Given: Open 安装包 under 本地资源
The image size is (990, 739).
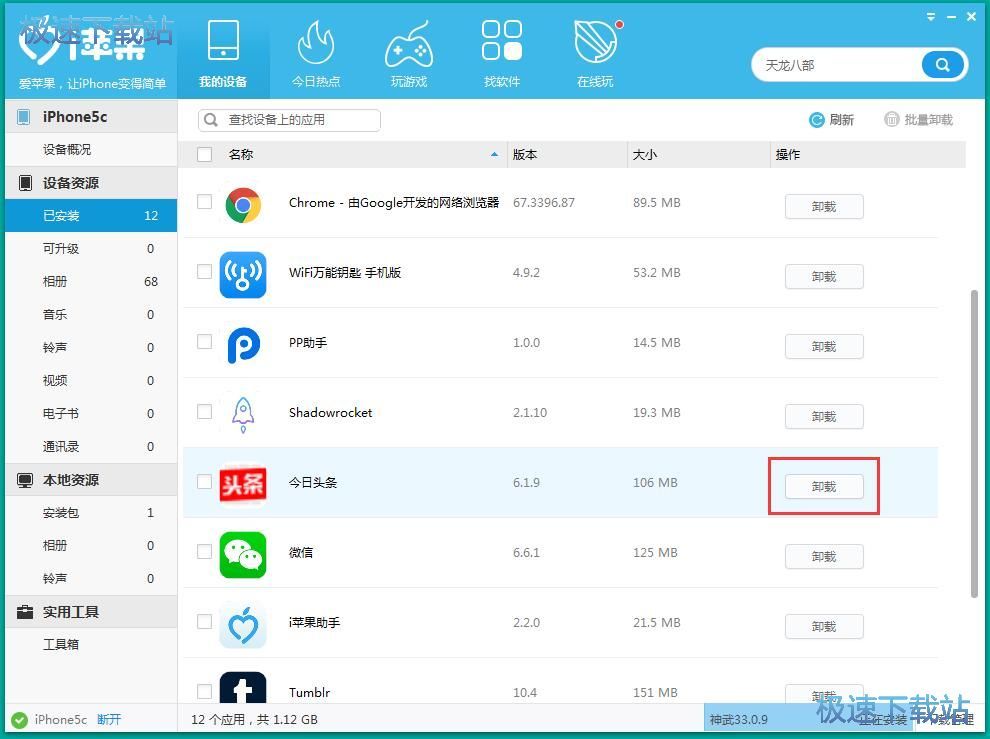Looking at the screenshot, I should (x=91, y=513).
